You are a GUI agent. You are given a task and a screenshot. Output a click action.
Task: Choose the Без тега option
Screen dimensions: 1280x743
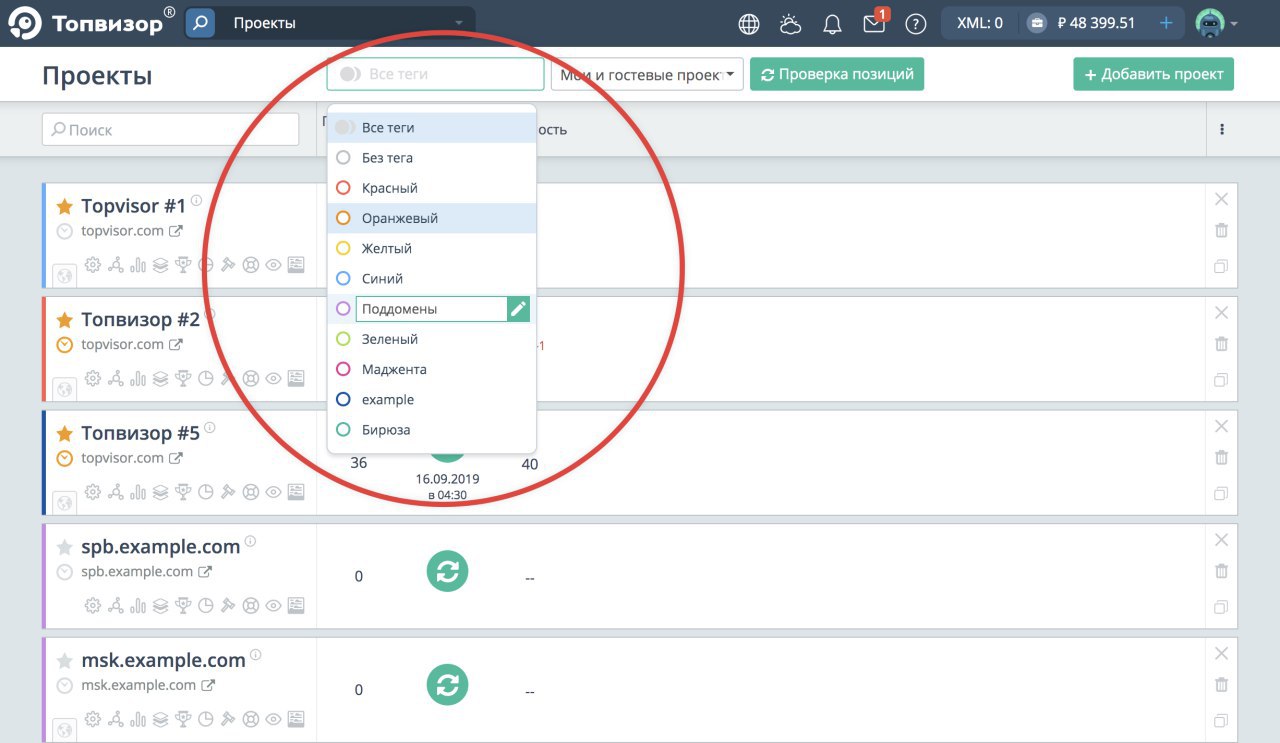click(432, 158)
